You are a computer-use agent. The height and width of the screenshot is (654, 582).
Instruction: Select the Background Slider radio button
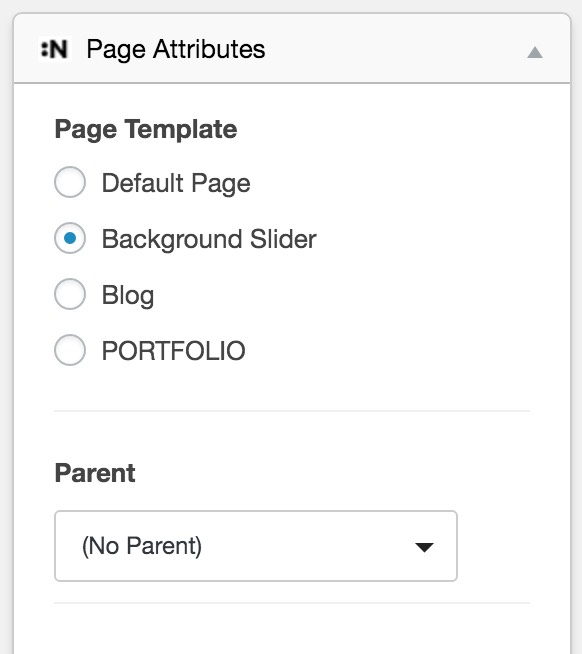70,238
